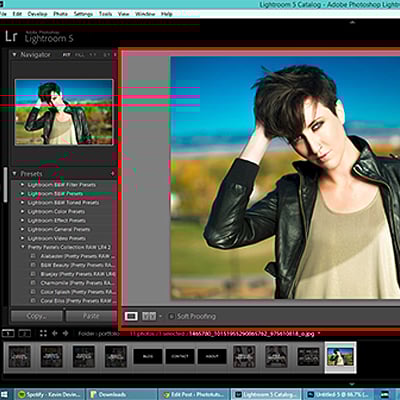Screen dimensions: 400x400
Task: Set Navigator zoom to 1:1
Action: tap(93, 55)
